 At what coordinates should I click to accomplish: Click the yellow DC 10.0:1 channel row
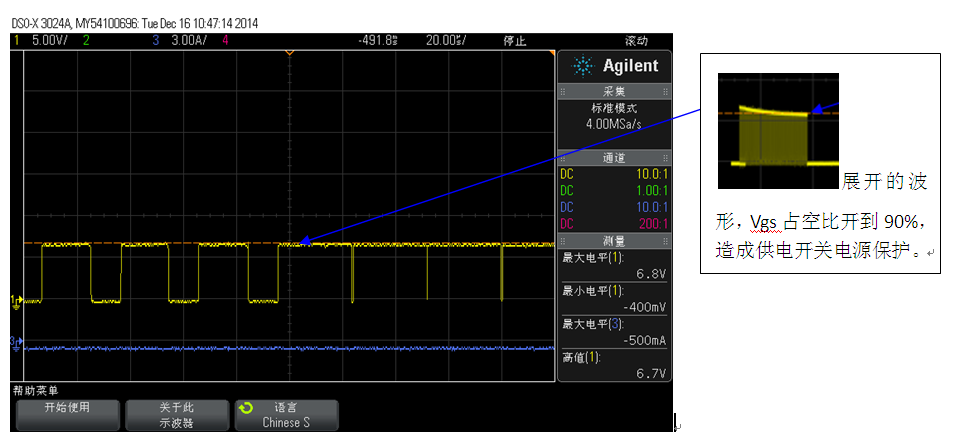pos(614,174)
